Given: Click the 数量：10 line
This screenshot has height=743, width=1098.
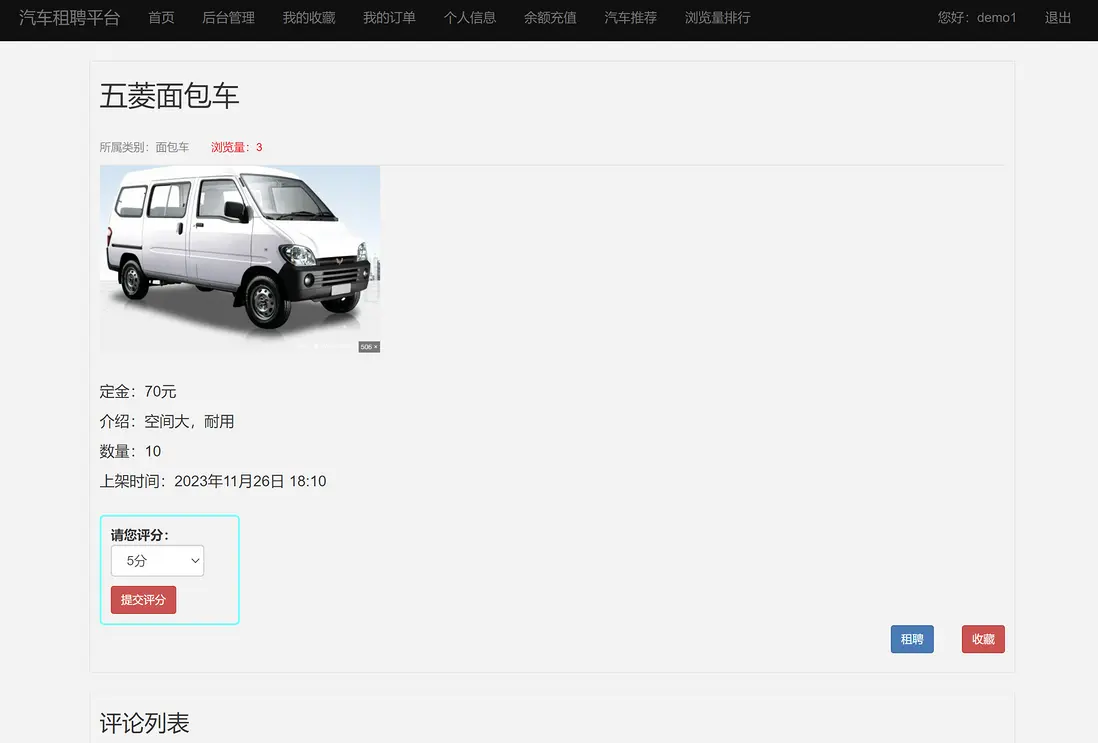Looking at the screenshot, I should (x=130, y=452).
